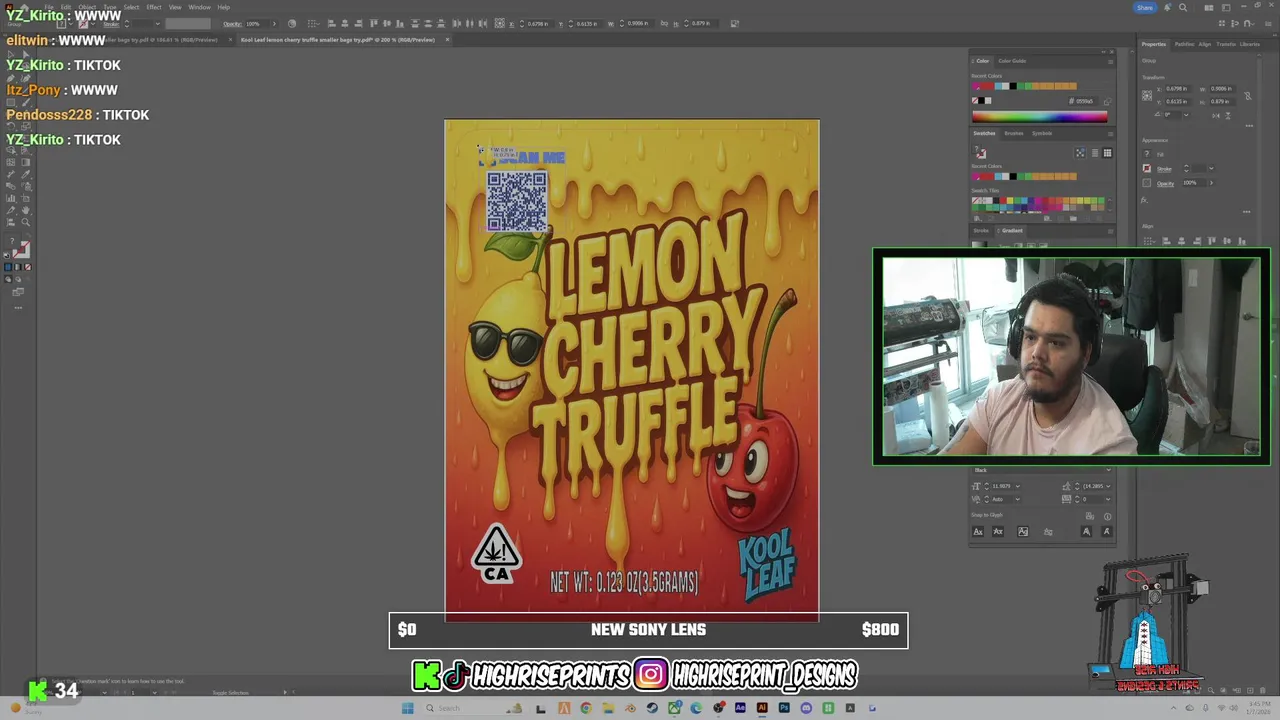
Task: Select the Zoom tool in the left toolbar
Action: tap(26, 222)
